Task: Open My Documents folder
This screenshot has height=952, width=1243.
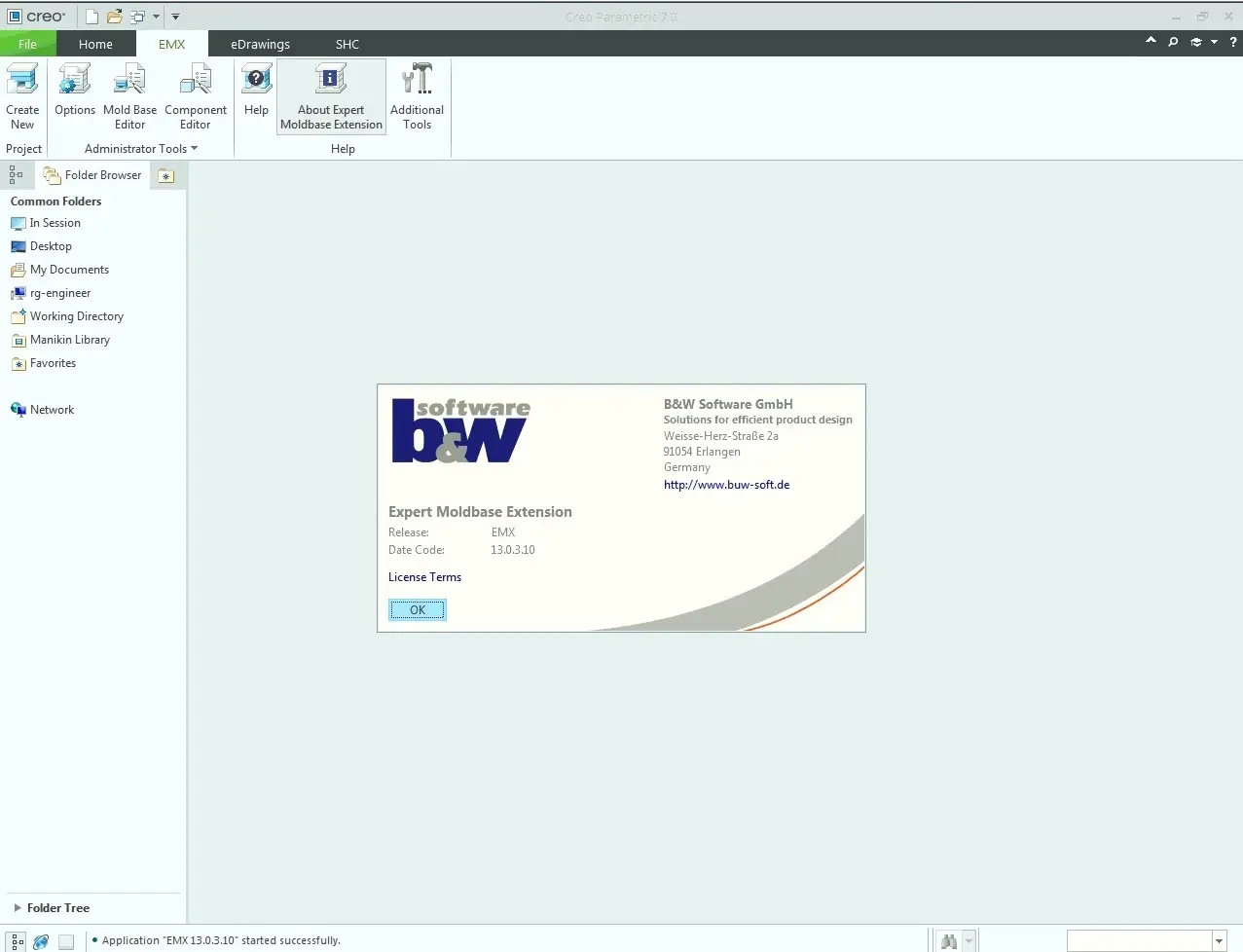Action: (59, 270)
